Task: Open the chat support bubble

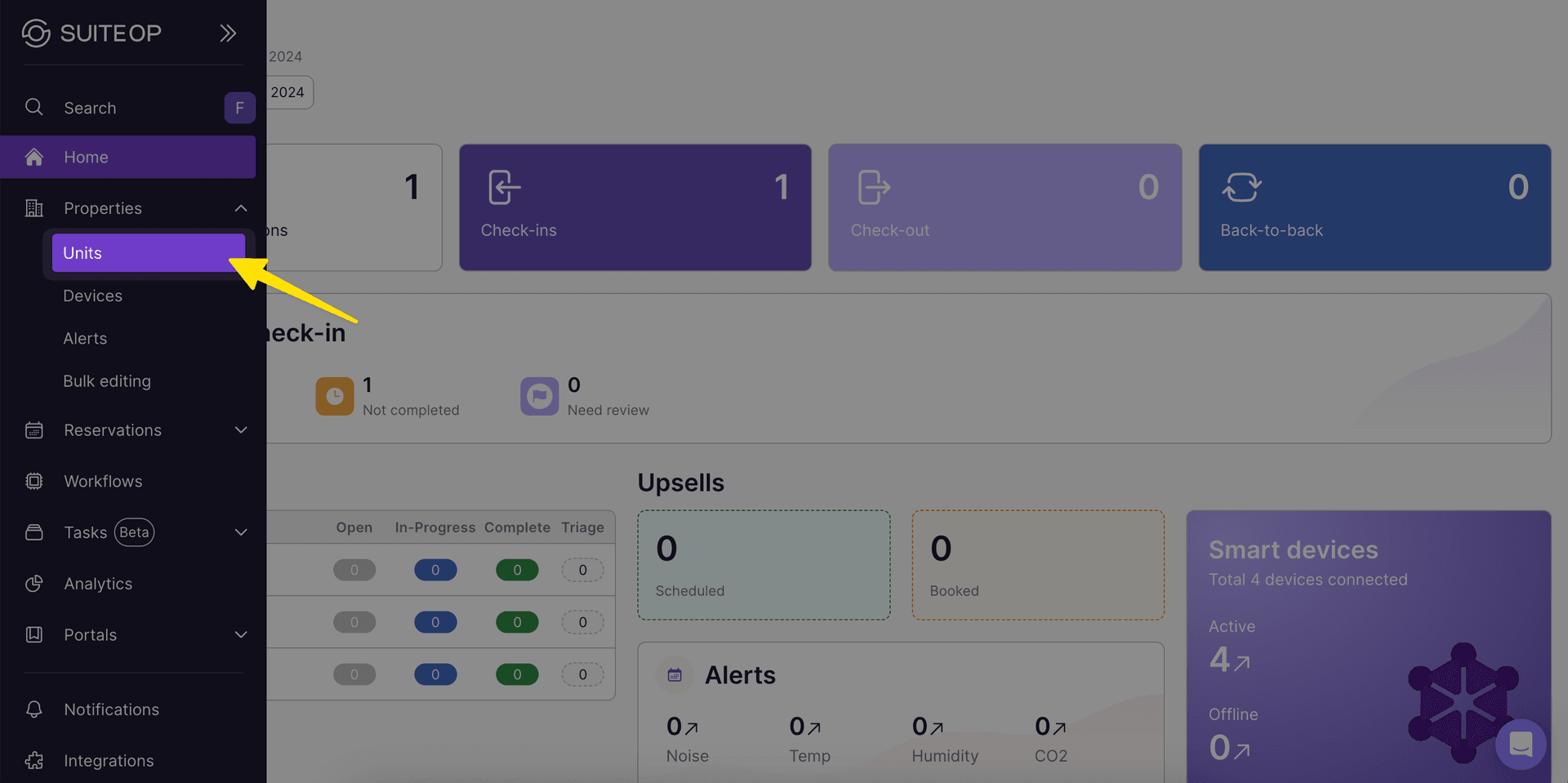Action: click(1521, 744)
